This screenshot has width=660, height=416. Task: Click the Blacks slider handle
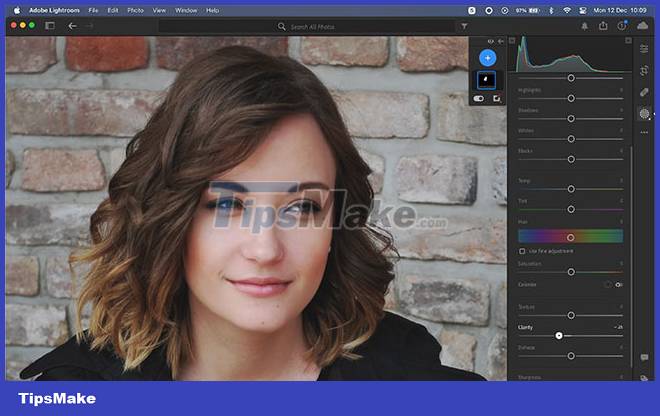571,159
